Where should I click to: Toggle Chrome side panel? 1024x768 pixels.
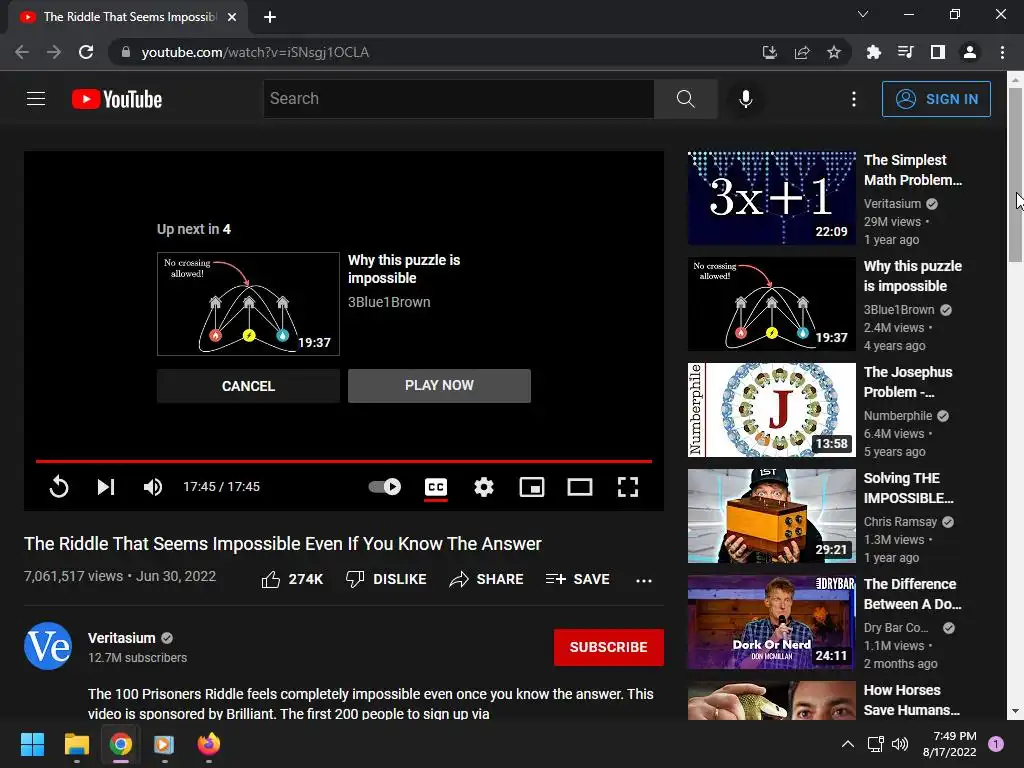point(938,52)
